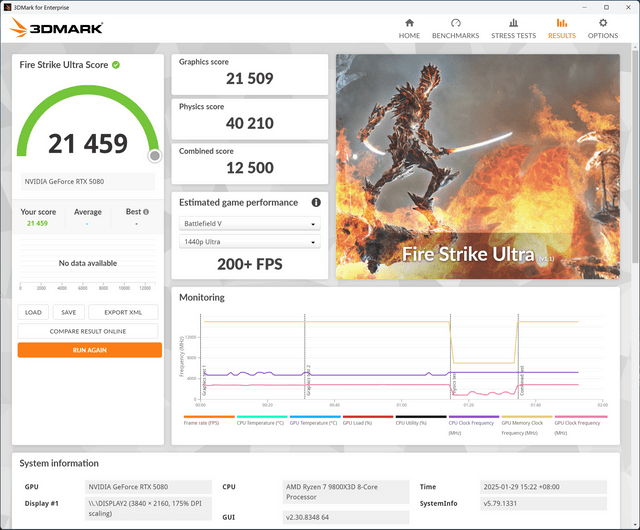The image size is (640, 530).
Task: Click the SAVE button
Action: (69, 312)
